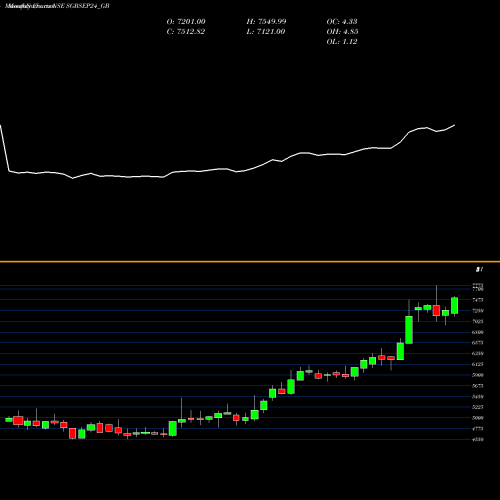
Task: Click the "OH: 4.85" readout
Action: coord(342,32)
